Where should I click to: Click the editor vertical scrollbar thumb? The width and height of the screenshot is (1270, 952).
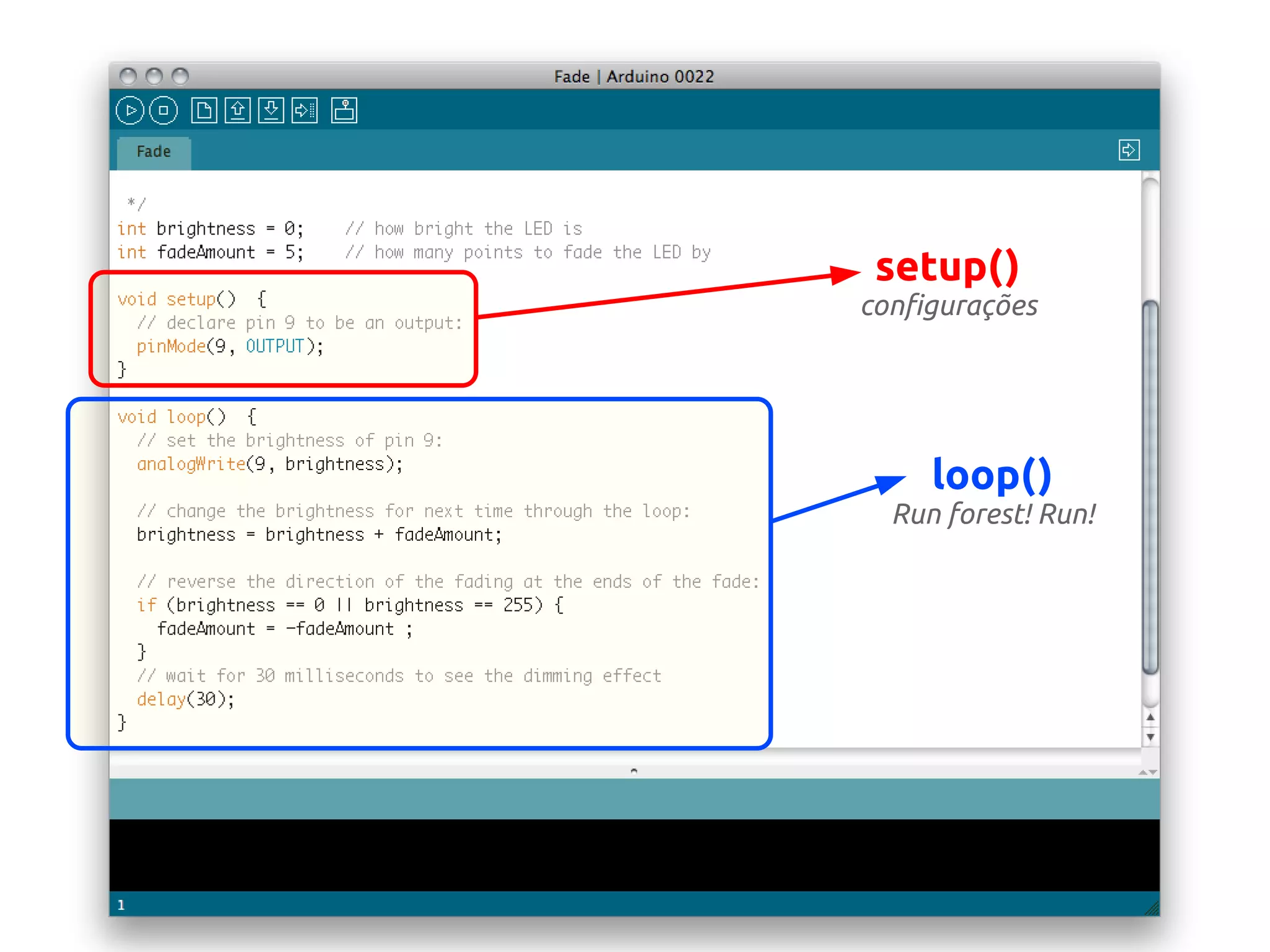pyautogui.click(x=1150, y=487)
